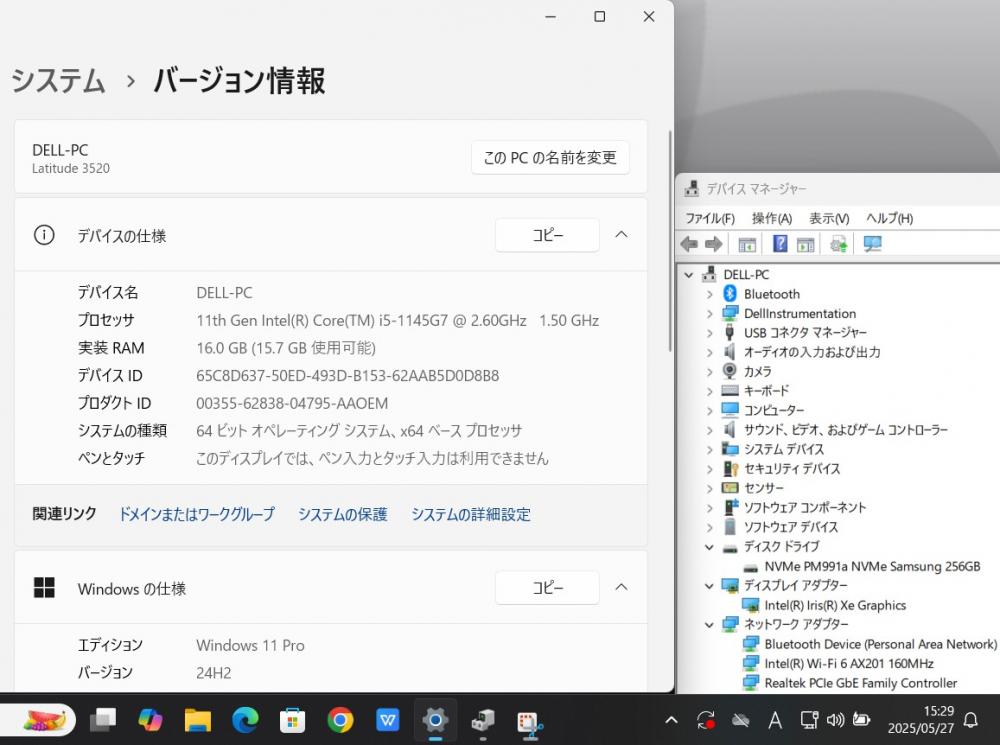Open Snipping Tool from the taskbar

point(530,722)
